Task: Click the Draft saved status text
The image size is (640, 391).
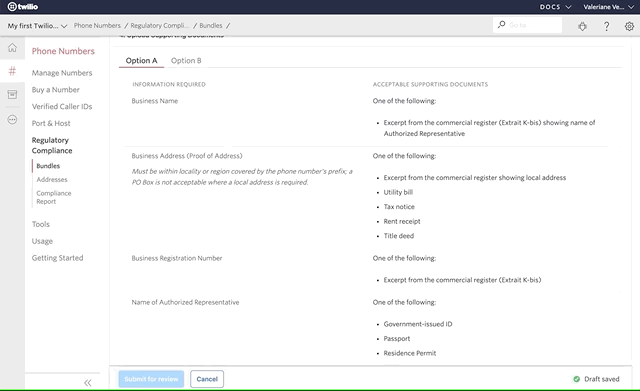Action: tap(602, 379)
